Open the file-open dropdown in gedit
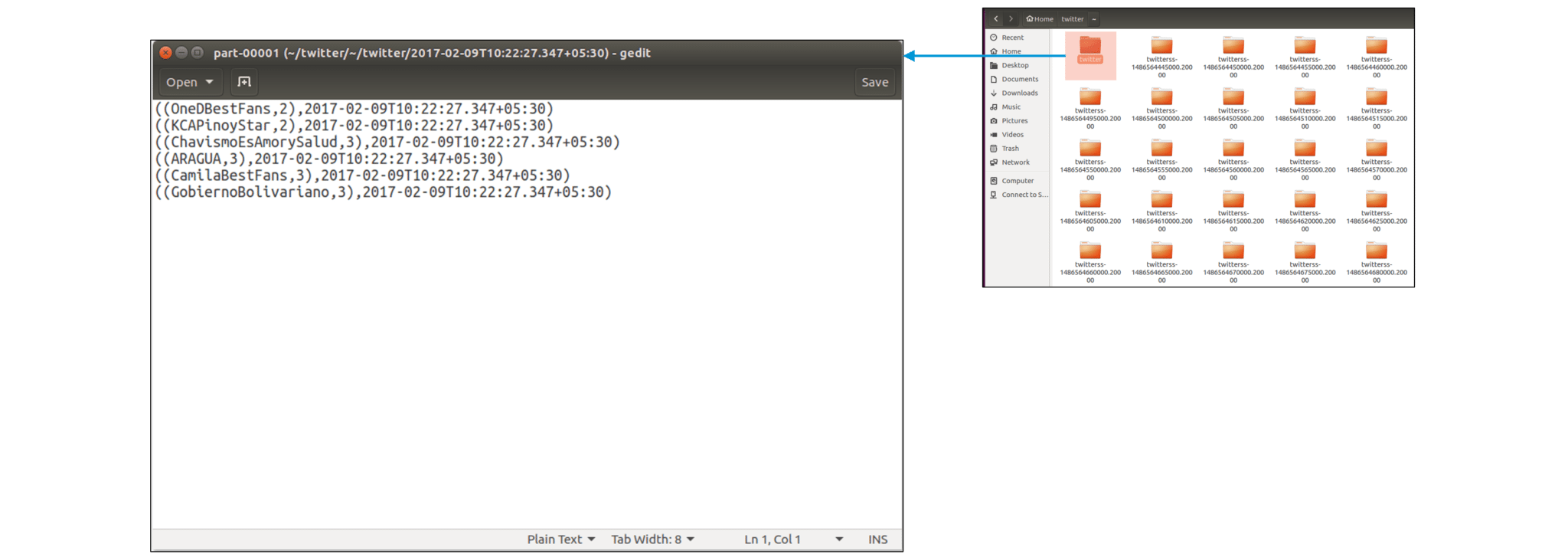The width and height of the screenshot is (1568, 554). tap(189, 82)
